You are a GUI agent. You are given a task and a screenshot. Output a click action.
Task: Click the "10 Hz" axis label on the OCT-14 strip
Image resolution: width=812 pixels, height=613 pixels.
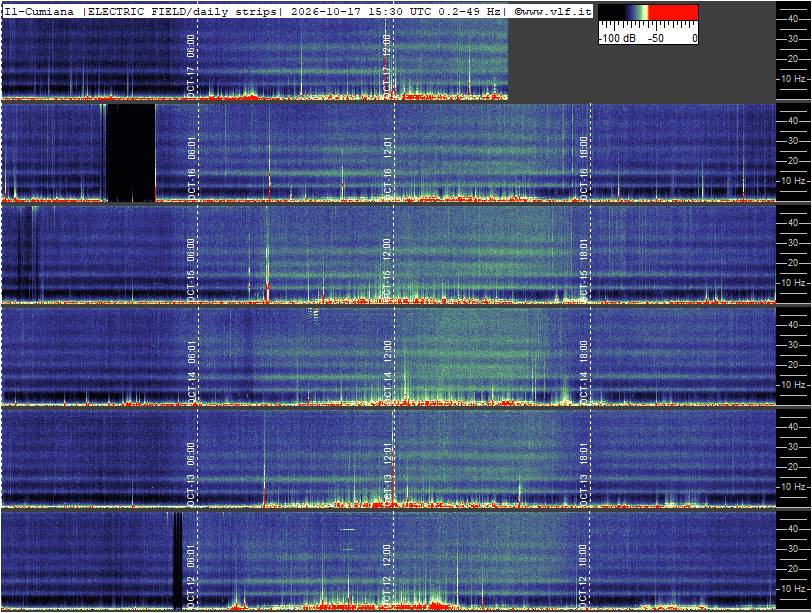pyautogui.click(x=793, y=385)
